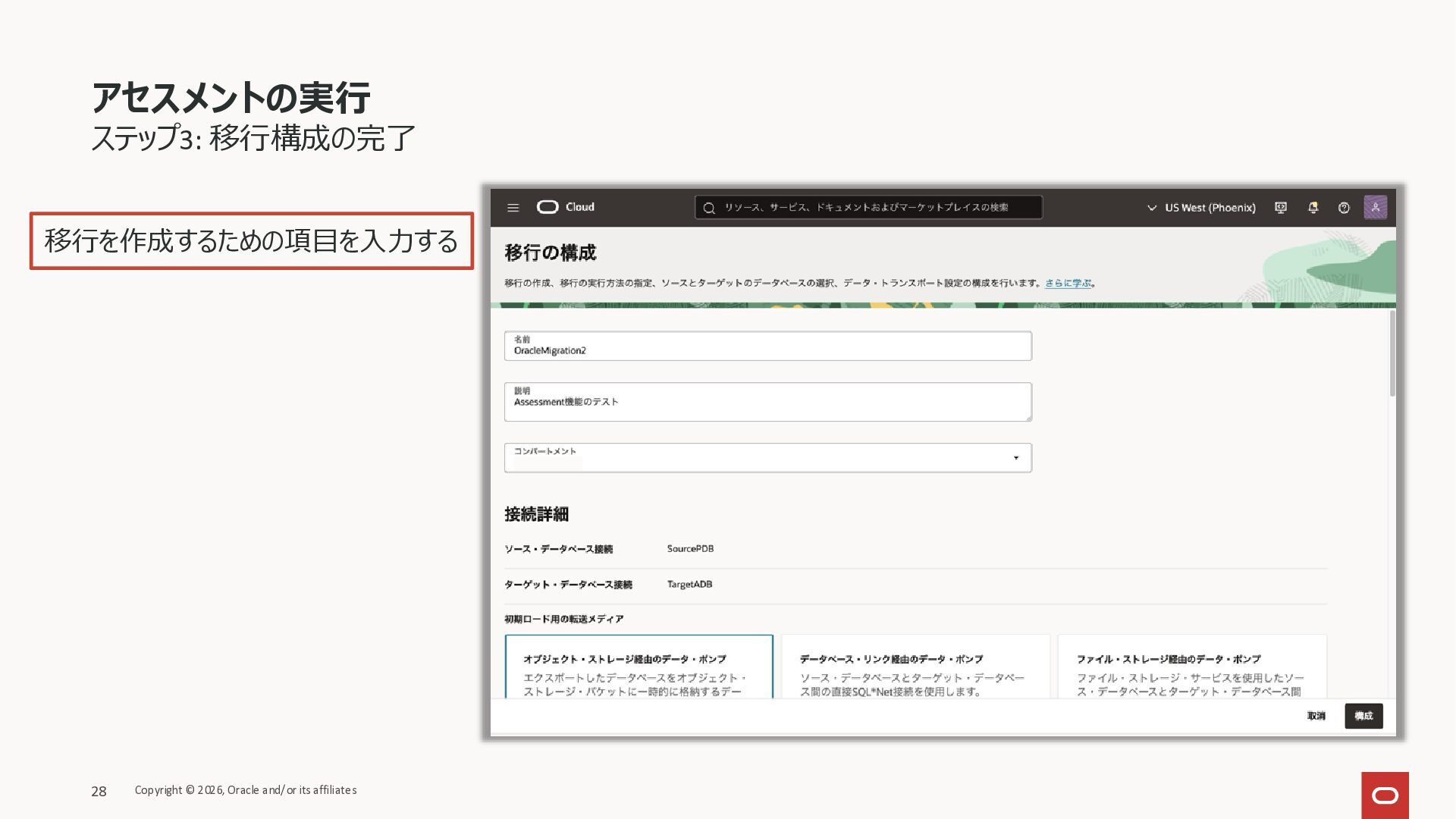Viewport: 1456px width, 819px height.
Task: Open the Cloud Shell developer tools icon
Action: coord(1281,208)
